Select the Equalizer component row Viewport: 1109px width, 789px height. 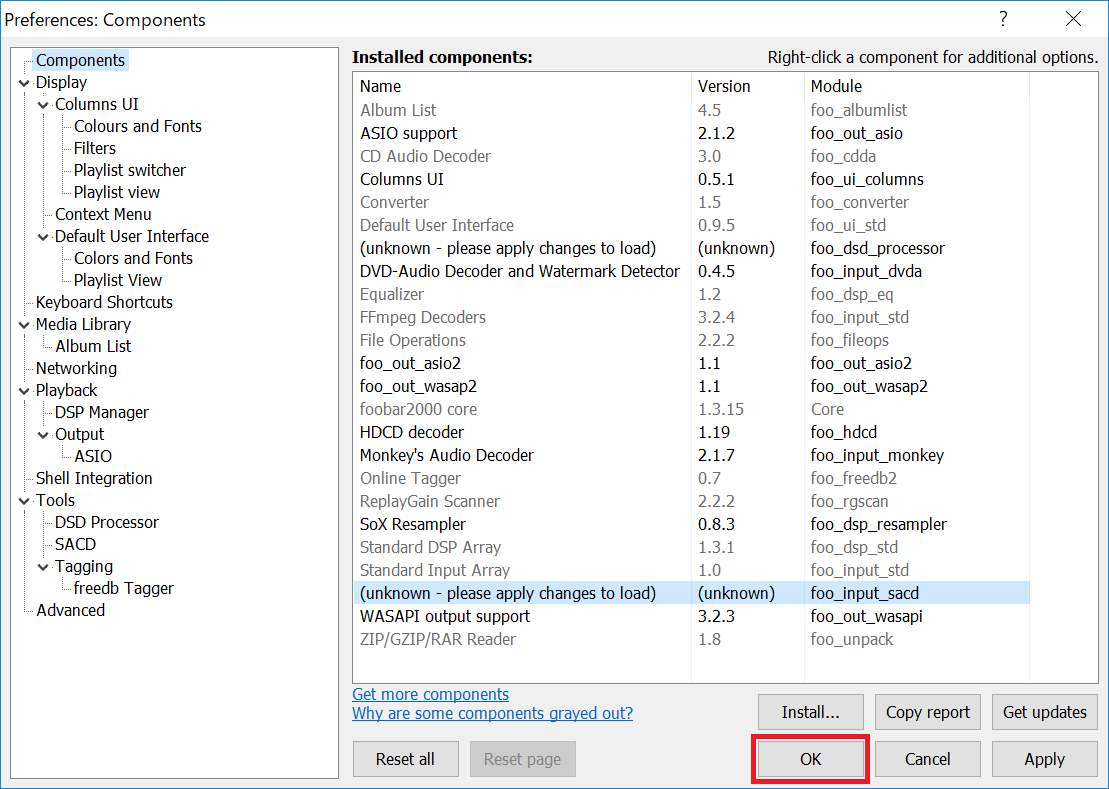pos(691,294)
